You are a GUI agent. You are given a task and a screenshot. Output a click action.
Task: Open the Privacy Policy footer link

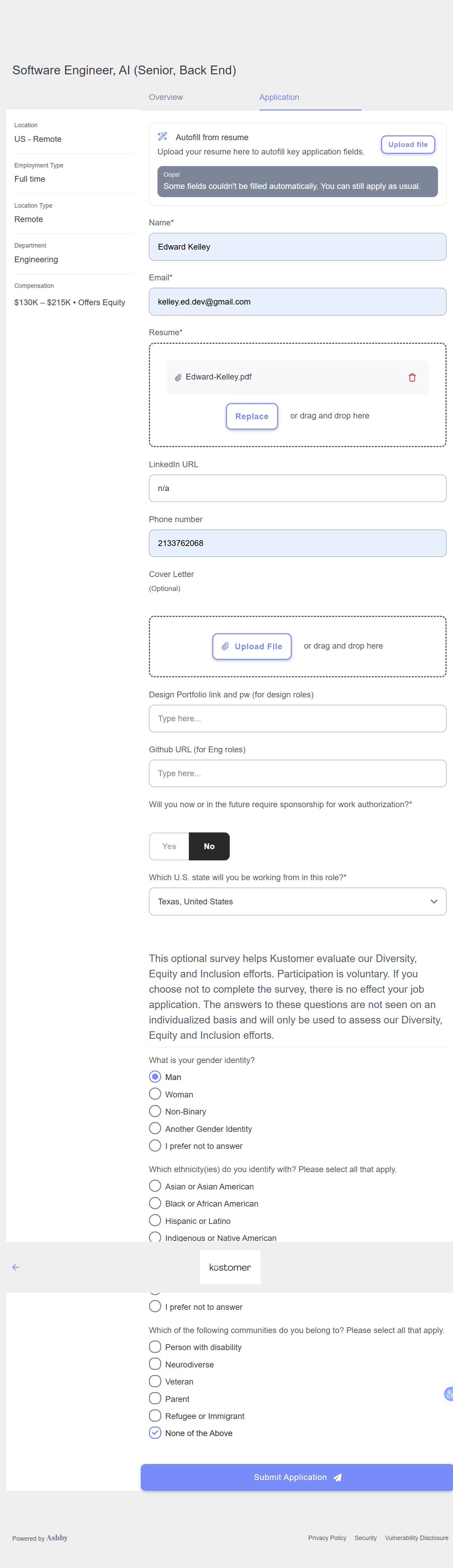(327, 1538)
